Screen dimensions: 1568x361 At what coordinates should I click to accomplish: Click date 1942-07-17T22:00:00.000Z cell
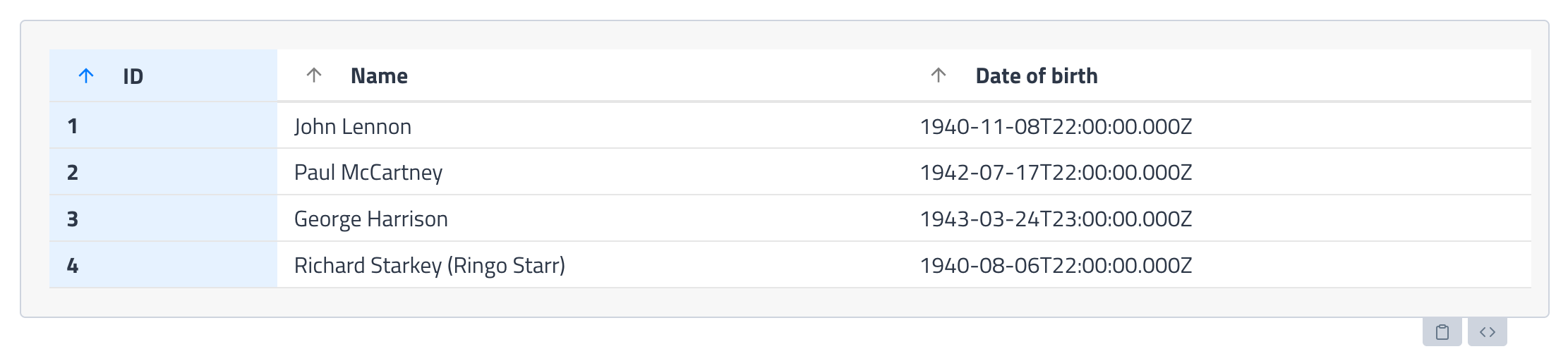(x=1217, y=172)
